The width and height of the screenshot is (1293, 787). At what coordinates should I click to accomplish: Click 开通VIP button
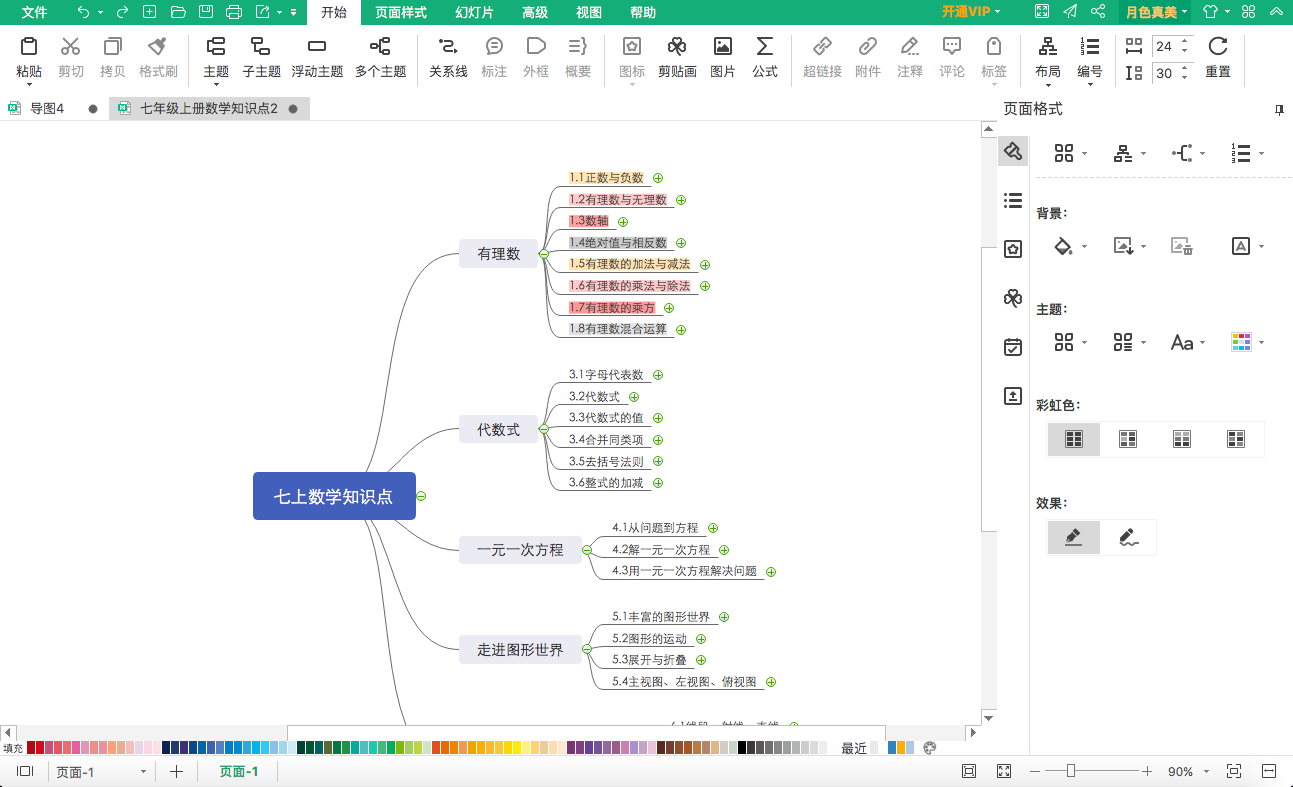click(x=966, y=12)
